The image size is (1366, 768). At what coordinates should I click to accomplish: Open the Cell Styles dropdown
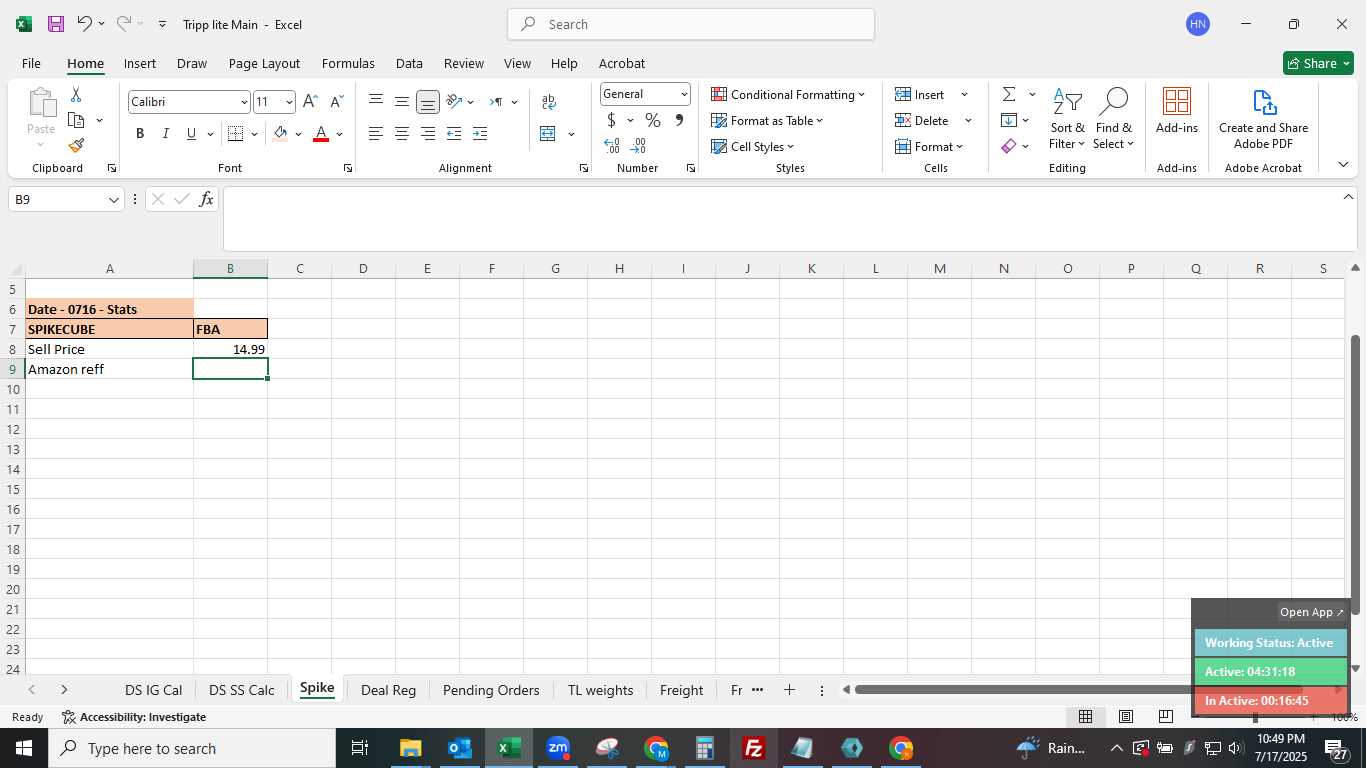(x=753, y=146)
